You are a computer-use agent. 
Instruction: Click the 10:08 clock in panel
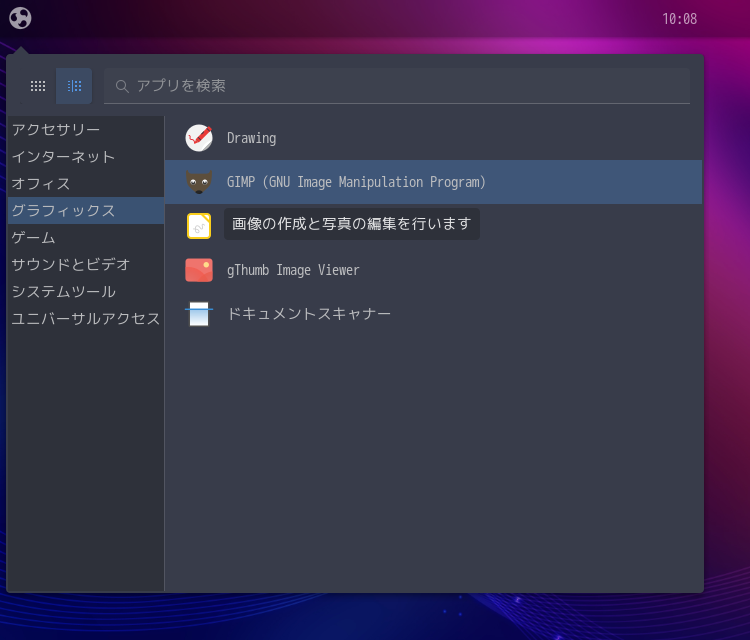point(680,19)
